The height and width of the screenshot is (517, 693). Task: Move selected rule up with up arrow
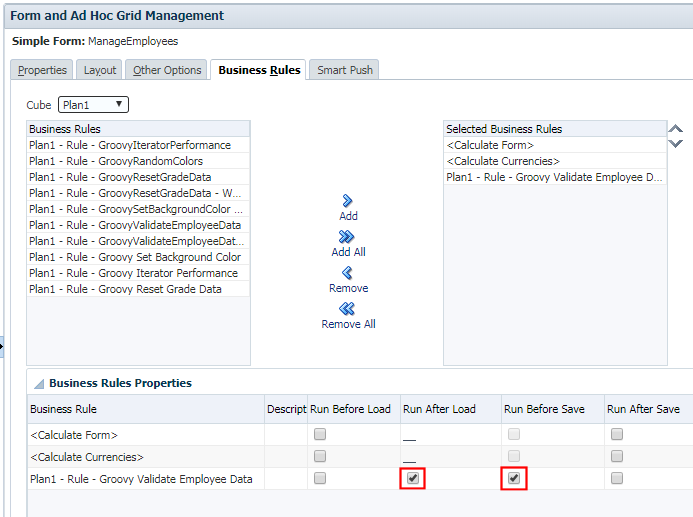point(676,129)
